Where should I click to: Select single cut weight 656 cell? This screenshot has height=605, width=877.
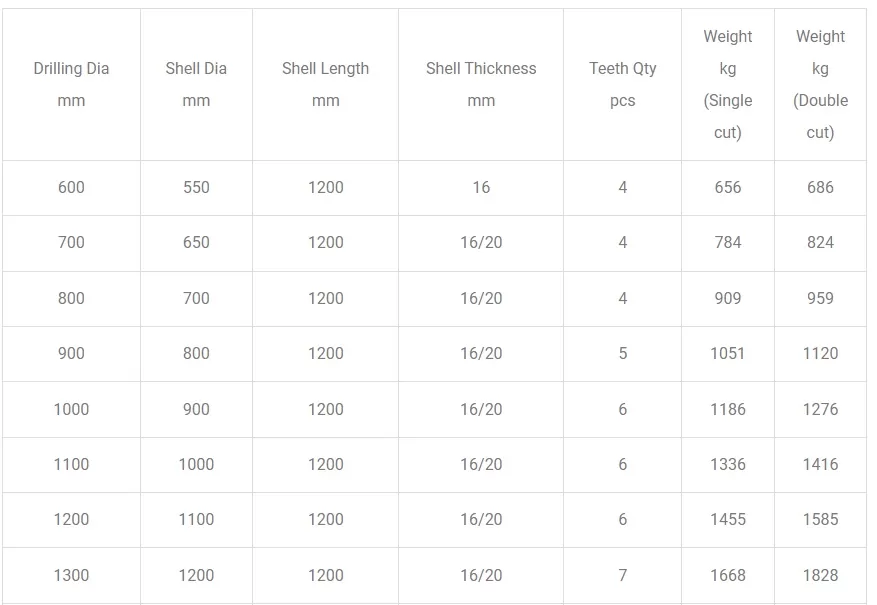pos(728,188)
